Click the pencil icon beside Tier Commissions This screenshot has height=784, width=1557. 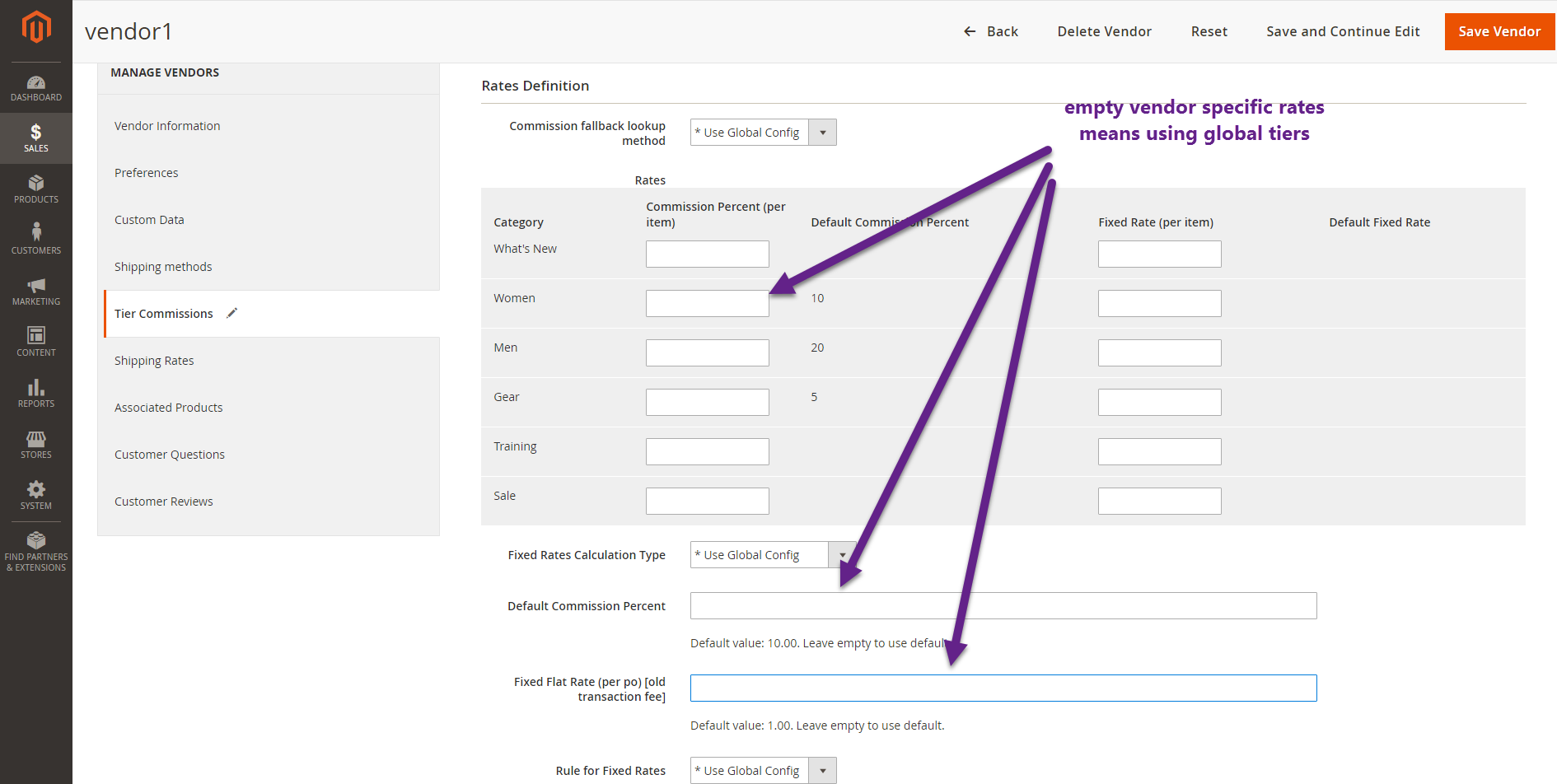232,313
